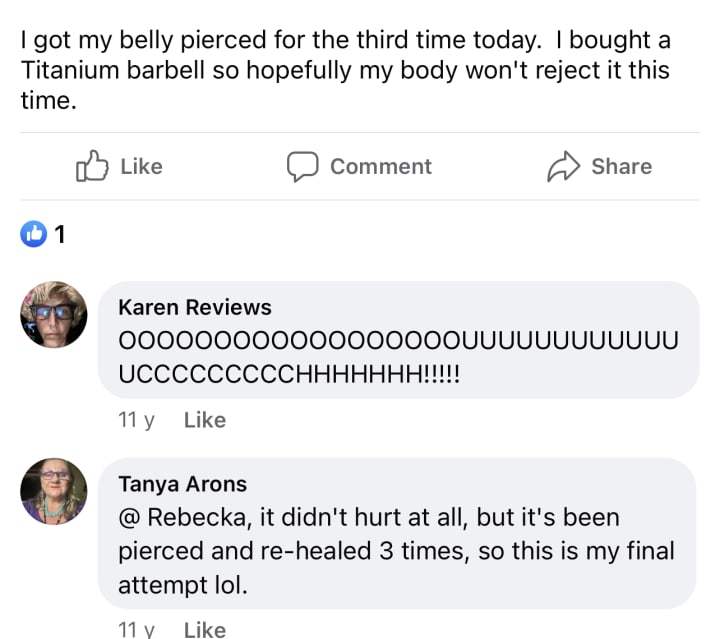Viewport: 720px width, 639px height.
Task: Like Tanya Arons' comment
Action: pos(205,629)
